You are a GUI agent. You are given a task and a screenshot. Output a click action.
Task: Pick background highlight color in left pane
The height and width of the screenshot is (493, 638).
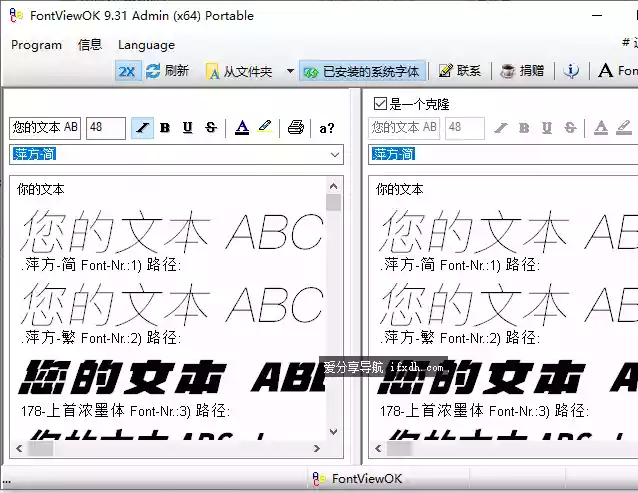click(x=265, y=127)
